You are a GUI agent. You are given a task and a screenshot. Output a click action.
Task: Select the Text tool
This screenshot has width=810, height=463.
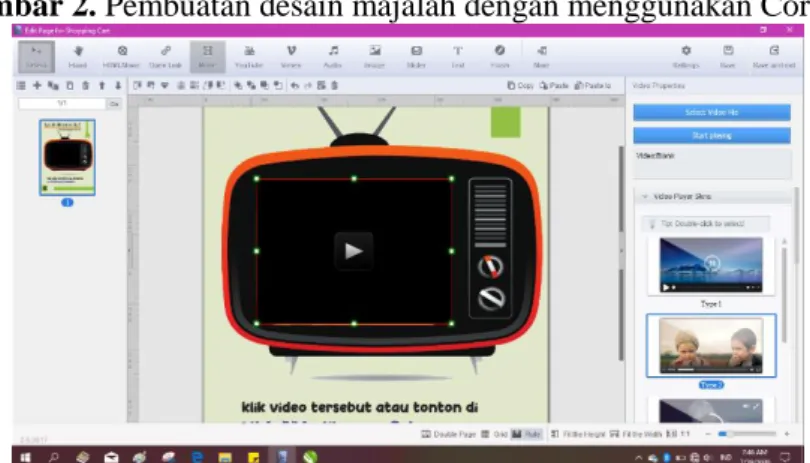pos(458,57)
